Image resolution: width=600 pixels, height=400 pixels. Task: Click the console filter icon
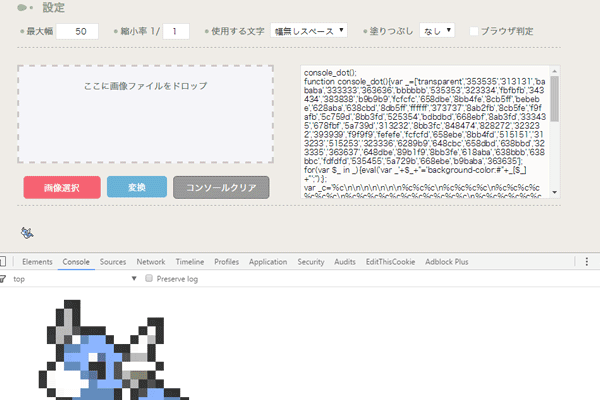(2, 279)
